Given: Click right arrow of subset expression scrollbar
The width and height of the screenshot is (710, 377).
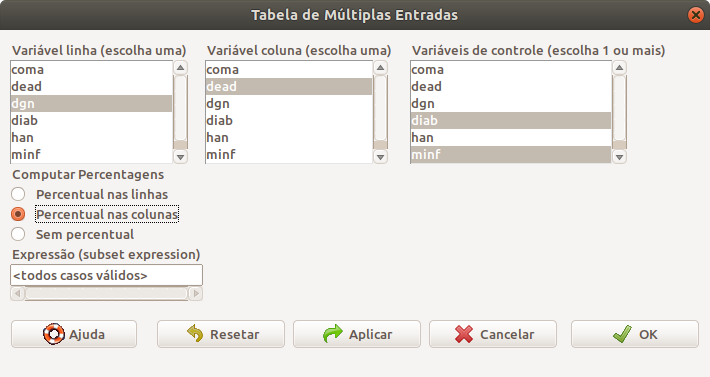Looking at the screenshot, I should (196, 293).
